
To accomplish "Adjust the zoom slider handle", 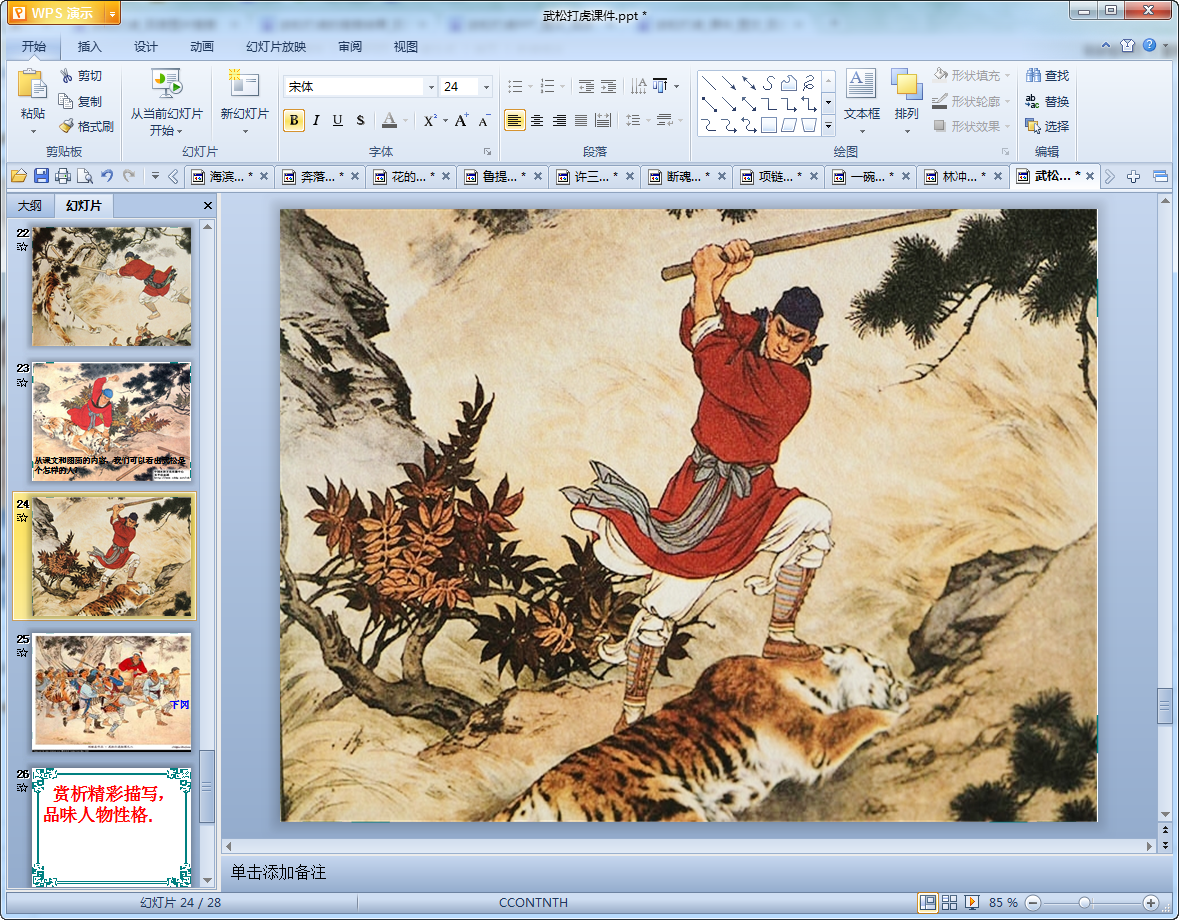I will tap(1084, 902).
